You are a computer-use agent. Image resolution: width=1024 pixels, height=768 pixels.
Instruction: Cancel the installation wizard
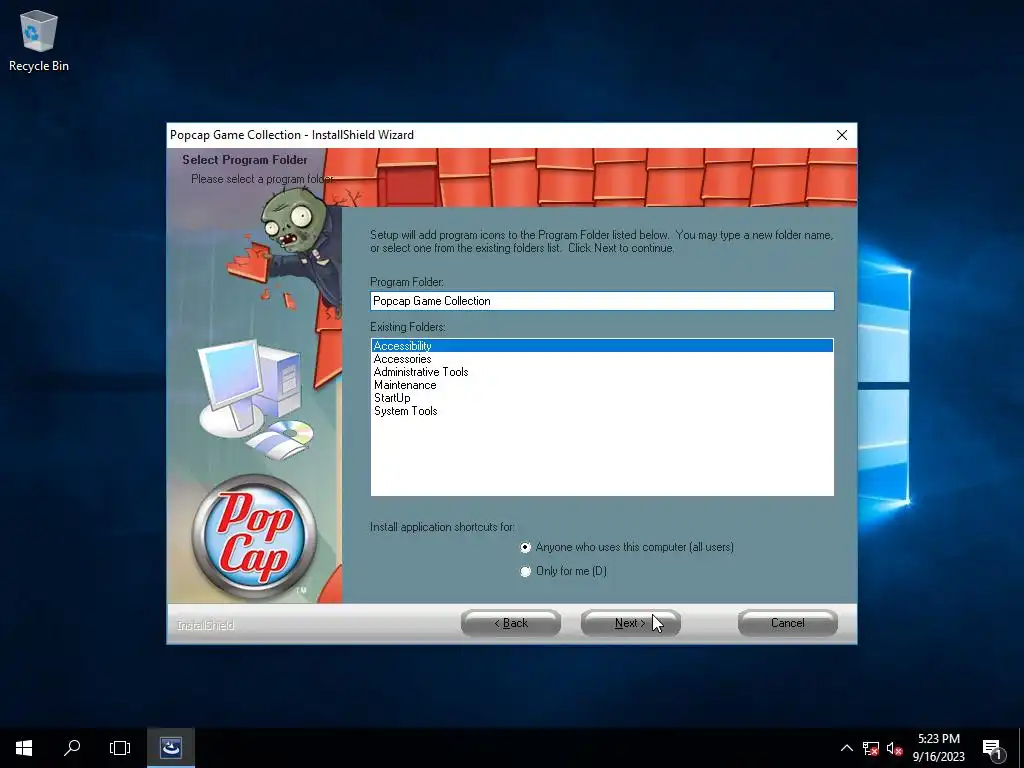click(x=788, y=623)
